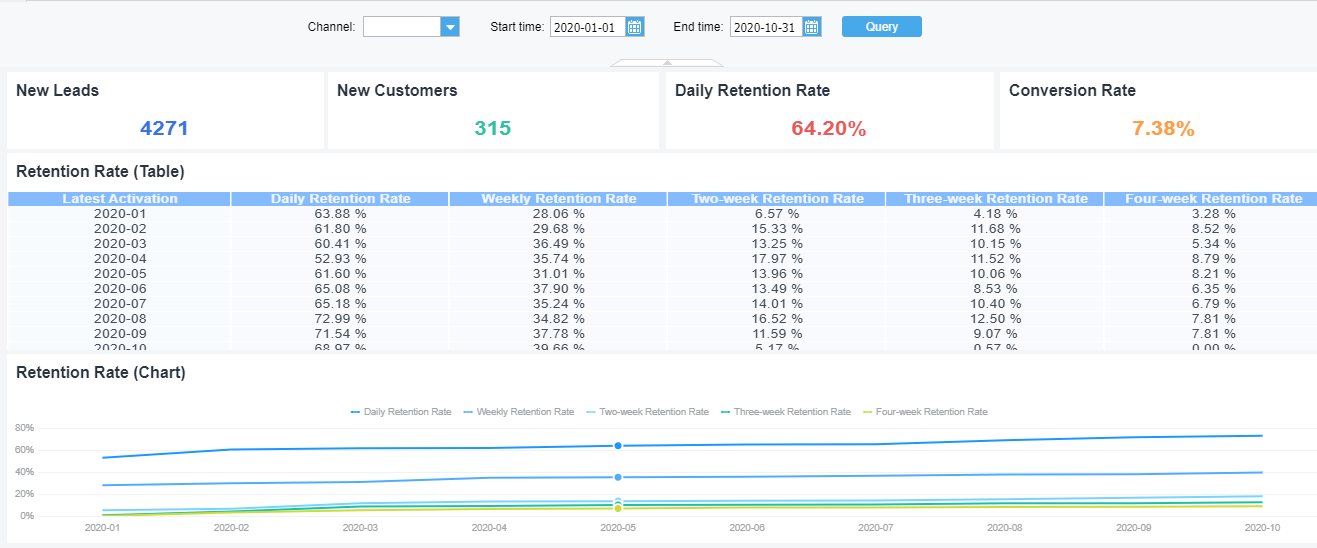Click the 2020-10 x-axis label on chart

1262,527
